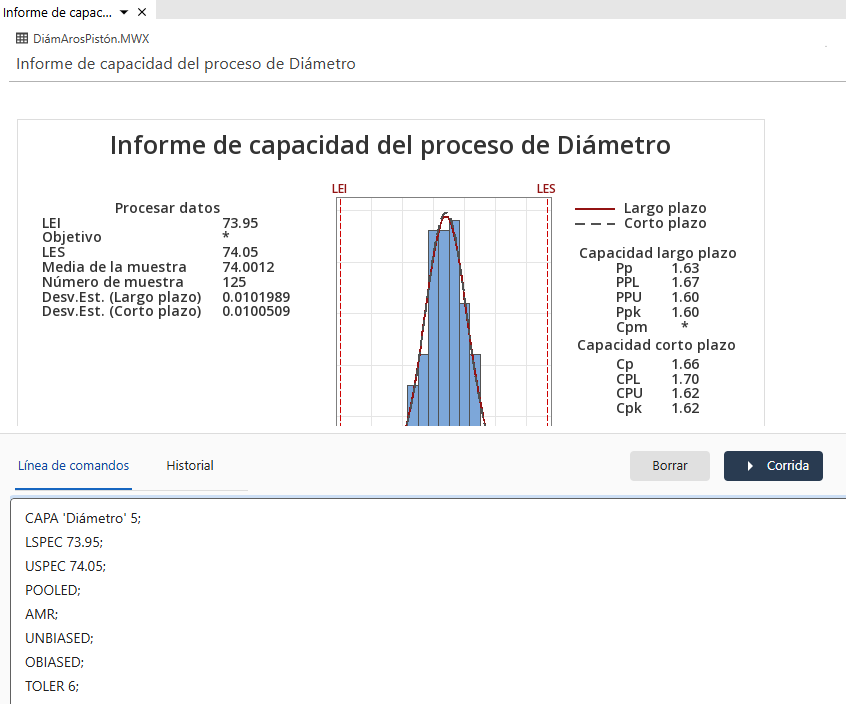Click the TOLER 6 command line
Viewport: 846px width, 704px height.
point(50,686)
